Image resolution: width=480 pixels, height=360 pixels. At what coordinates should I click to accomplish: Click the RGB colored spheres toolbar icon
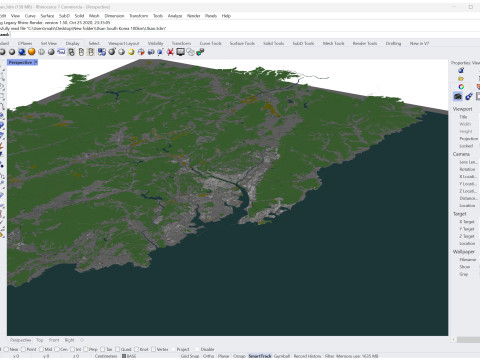200,52
